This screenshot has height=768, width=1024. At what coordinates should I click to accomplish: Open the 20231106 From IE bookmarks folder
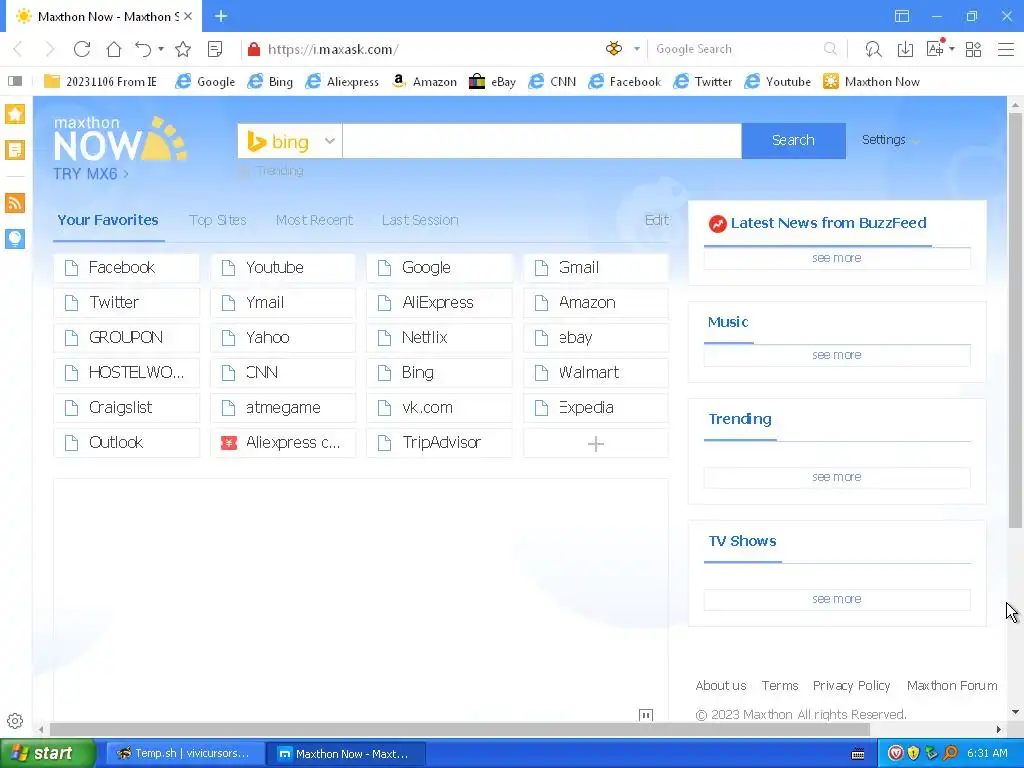100,82
